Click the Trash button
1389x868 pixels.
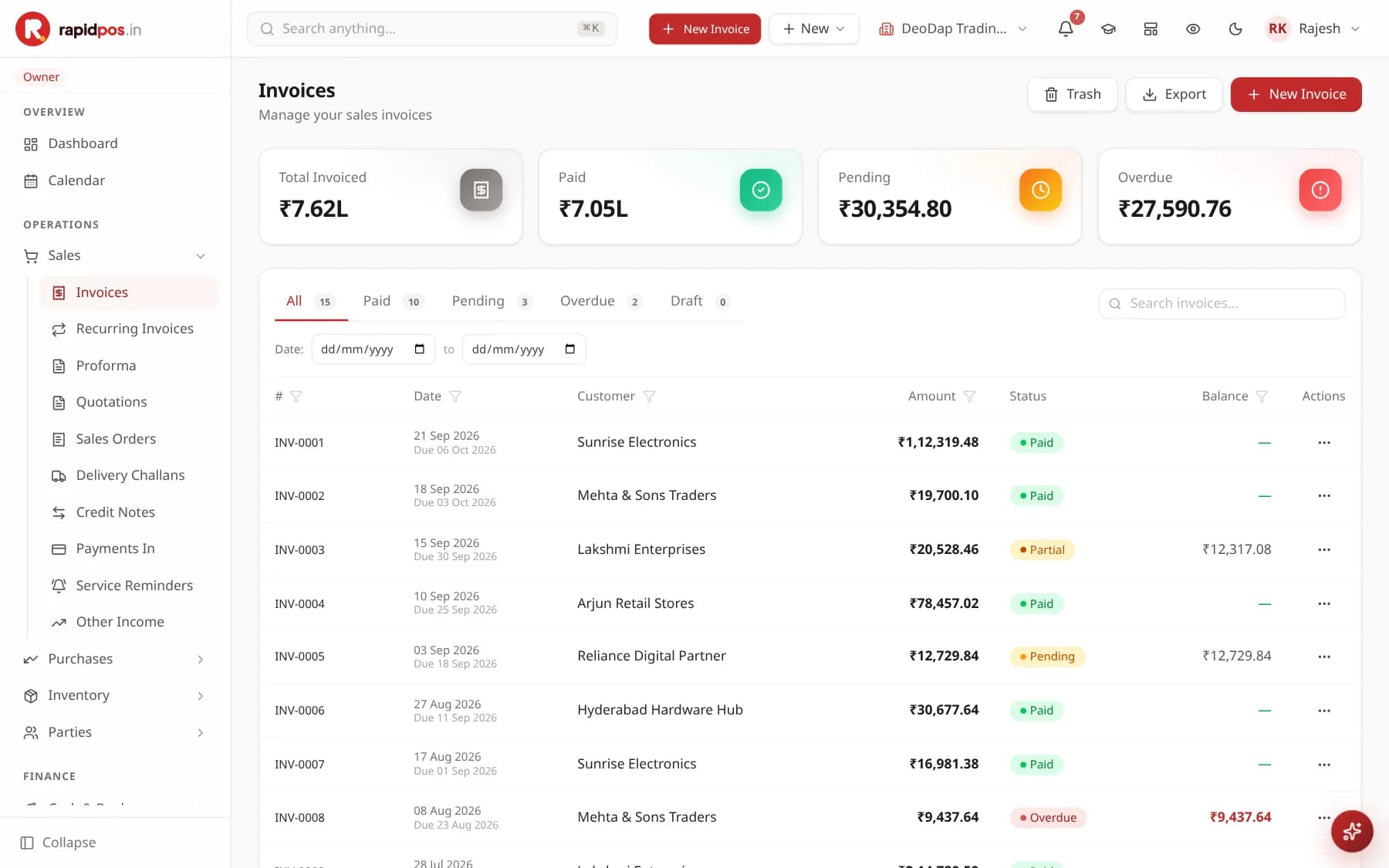point(1072,94)
